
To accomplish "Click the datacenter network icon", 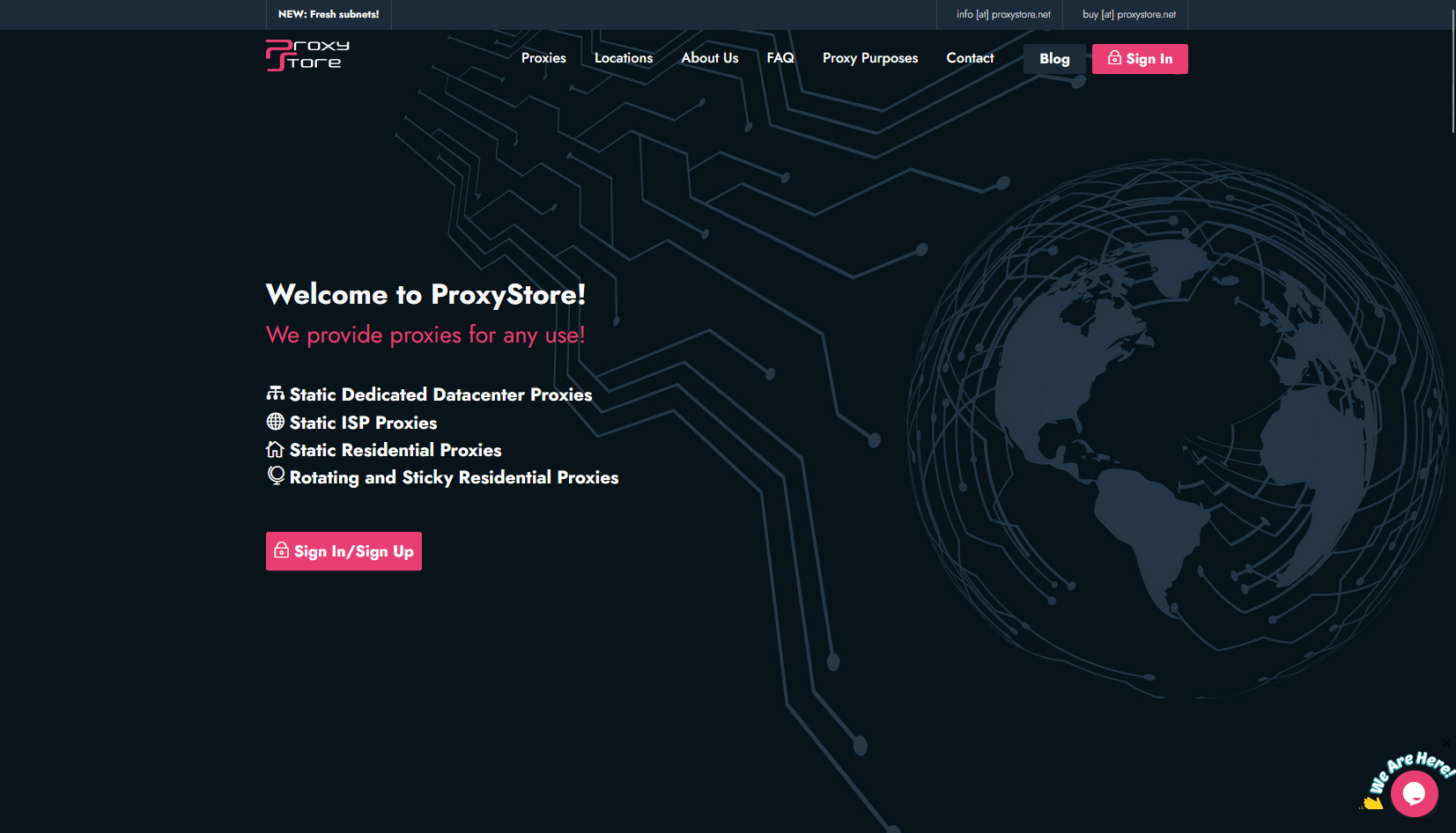I will tap(276, 394).
